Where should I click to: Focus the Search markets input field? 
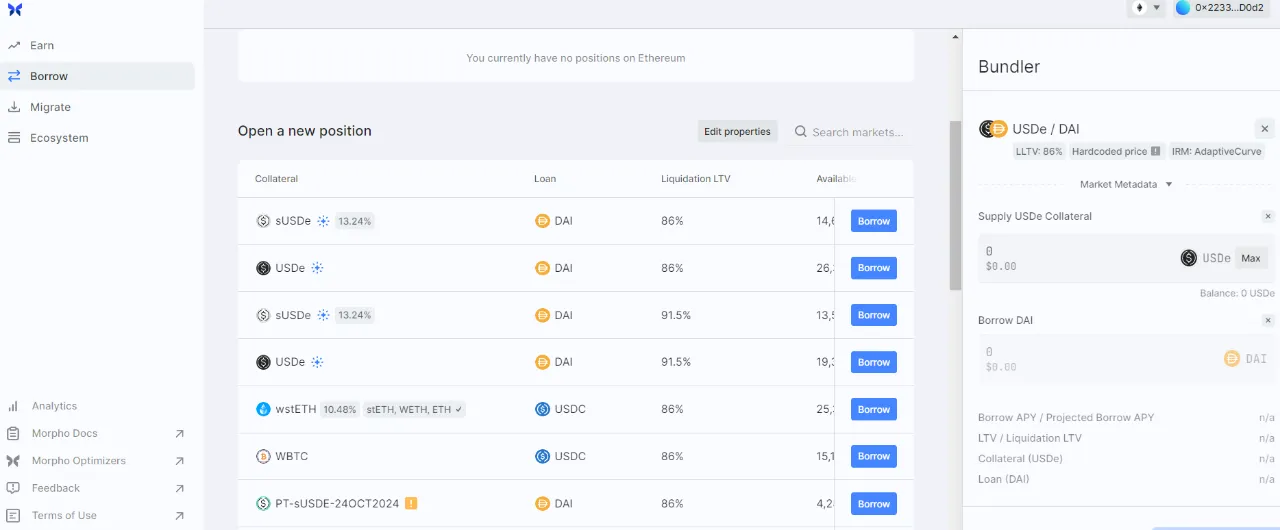click(857, 132)
